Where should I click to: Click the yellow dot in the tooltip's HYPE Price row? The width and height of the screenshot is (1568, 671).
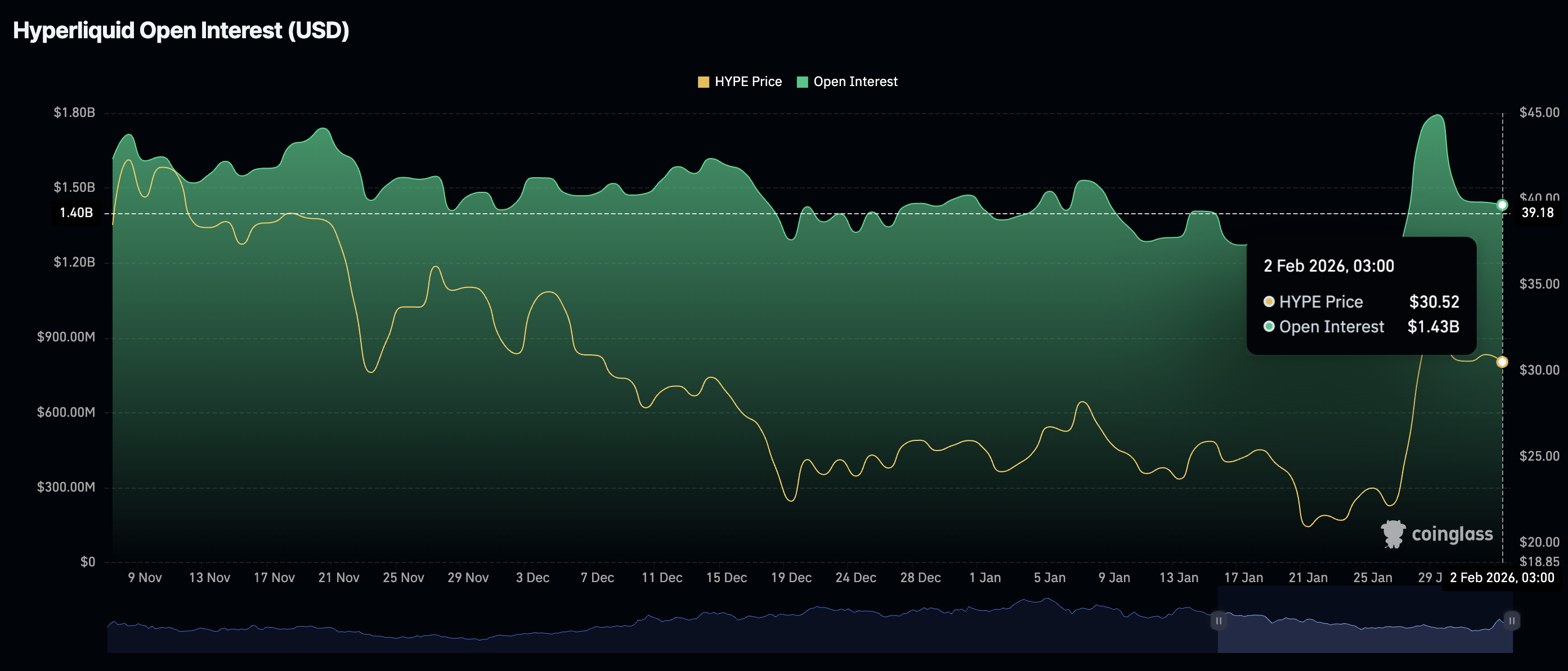1269,301
